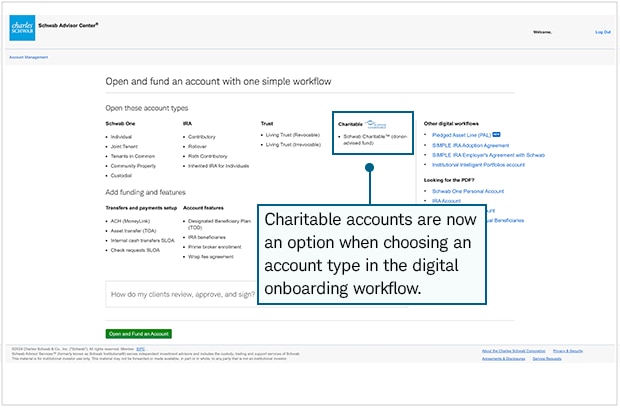Open Institutional Intelligent Portfolios account link
This screenshot has height=410, width=620.
pos(478,165)
